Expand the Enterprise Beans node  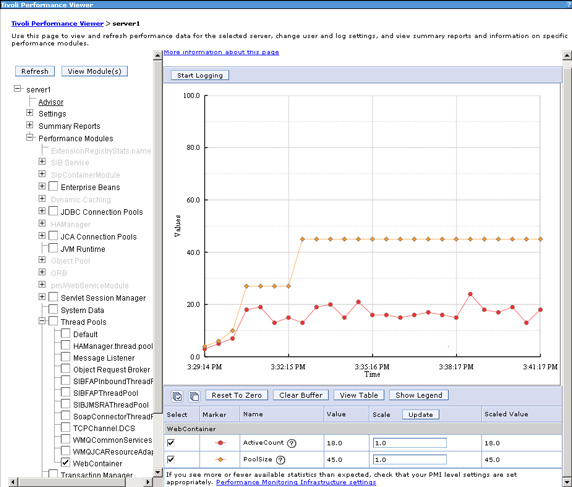click(42, 186)
